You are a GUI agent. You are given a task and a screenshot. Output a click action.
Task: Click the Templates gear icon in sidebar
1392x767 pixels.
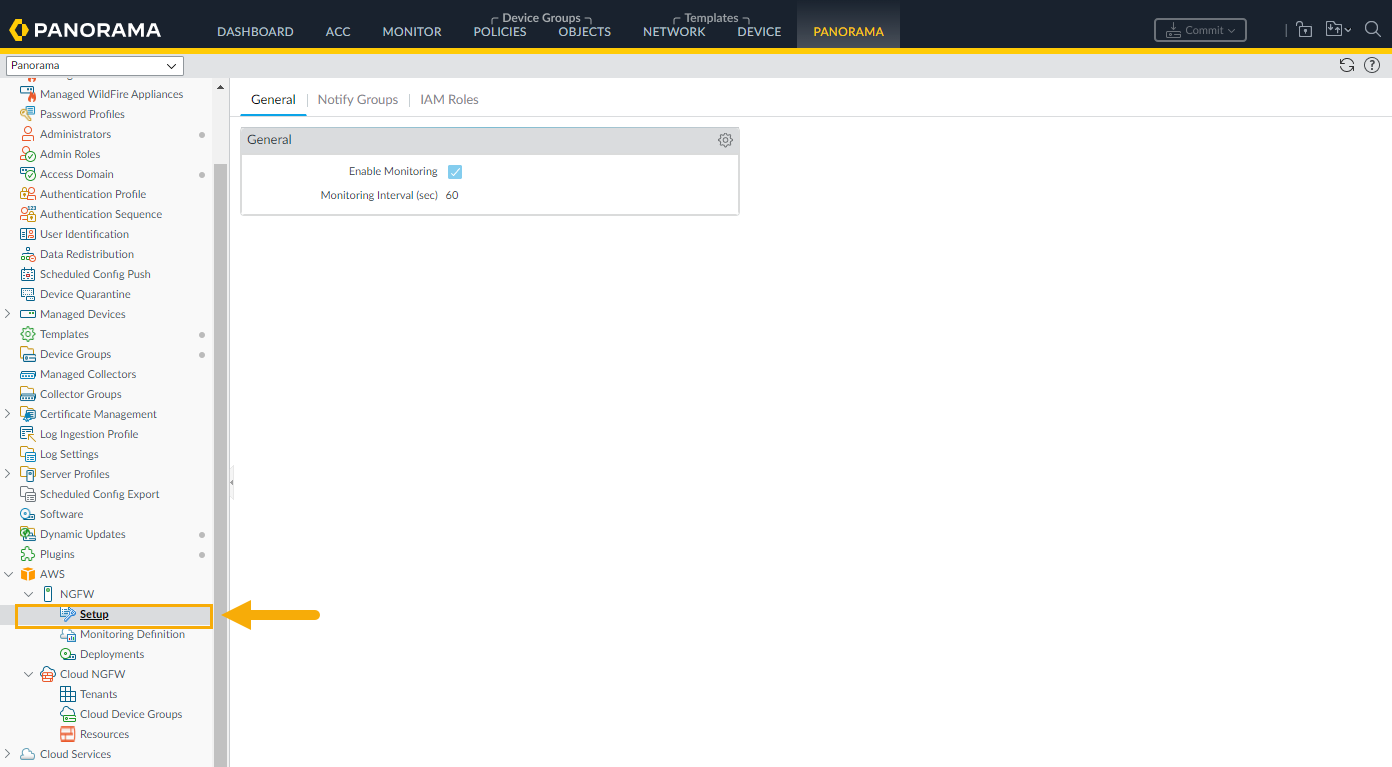pyautogui.click(x=28, y=334)
